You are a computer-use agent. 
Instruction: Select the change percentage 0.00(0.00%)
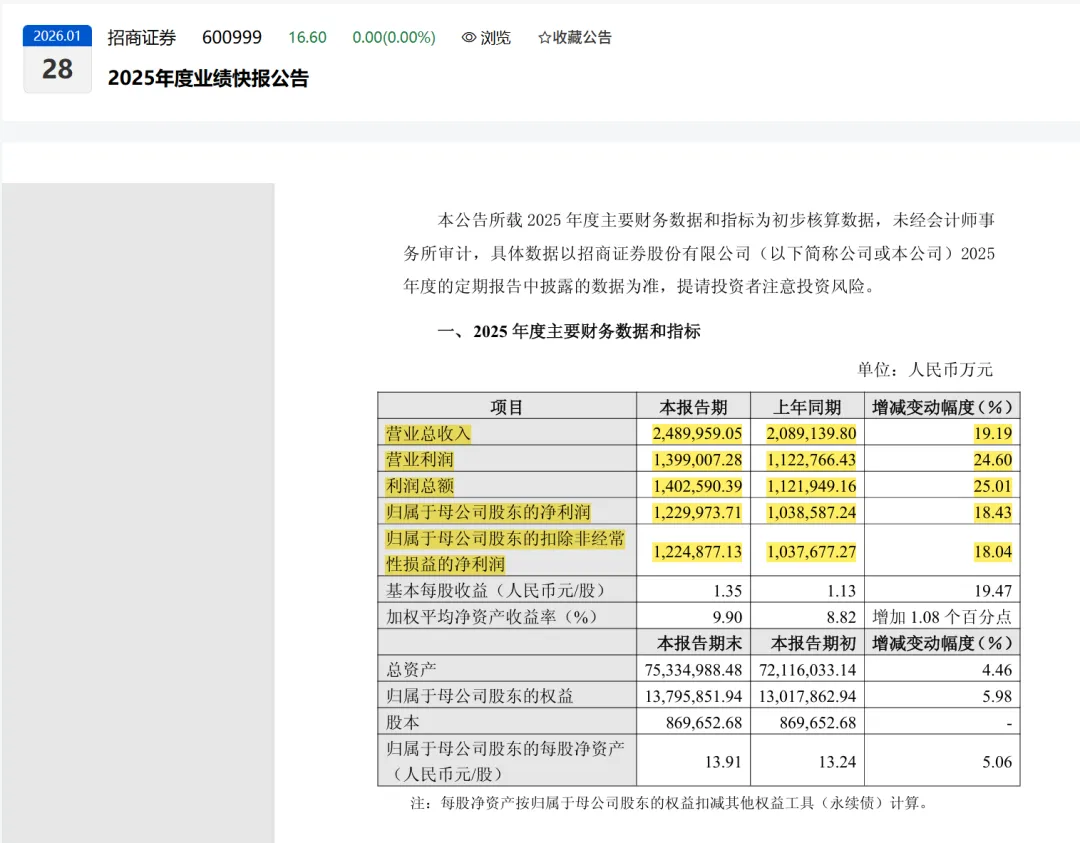point(394,38)
